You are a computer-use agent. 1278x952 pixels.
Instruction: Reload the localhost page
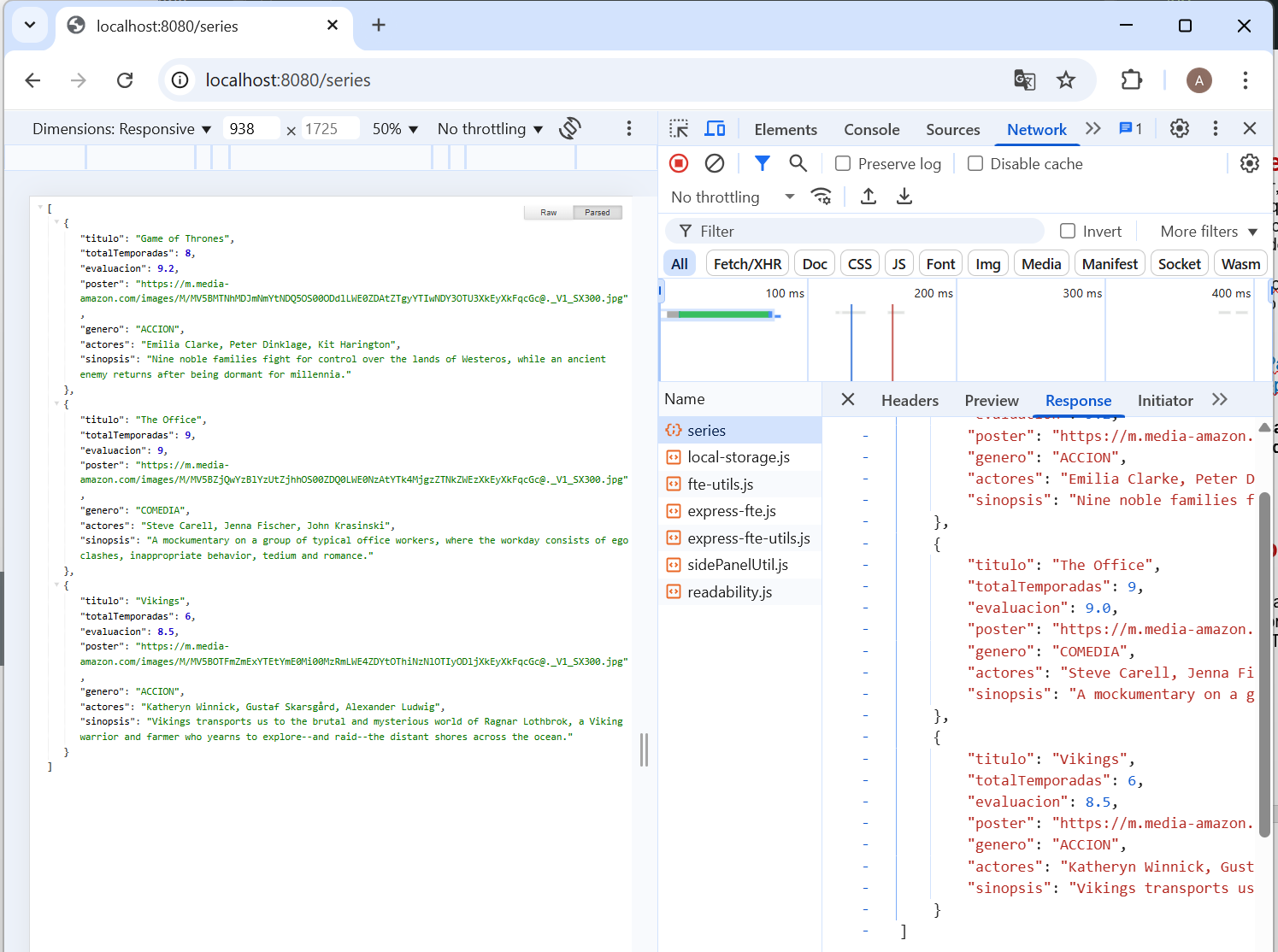(x=125, y=80)
